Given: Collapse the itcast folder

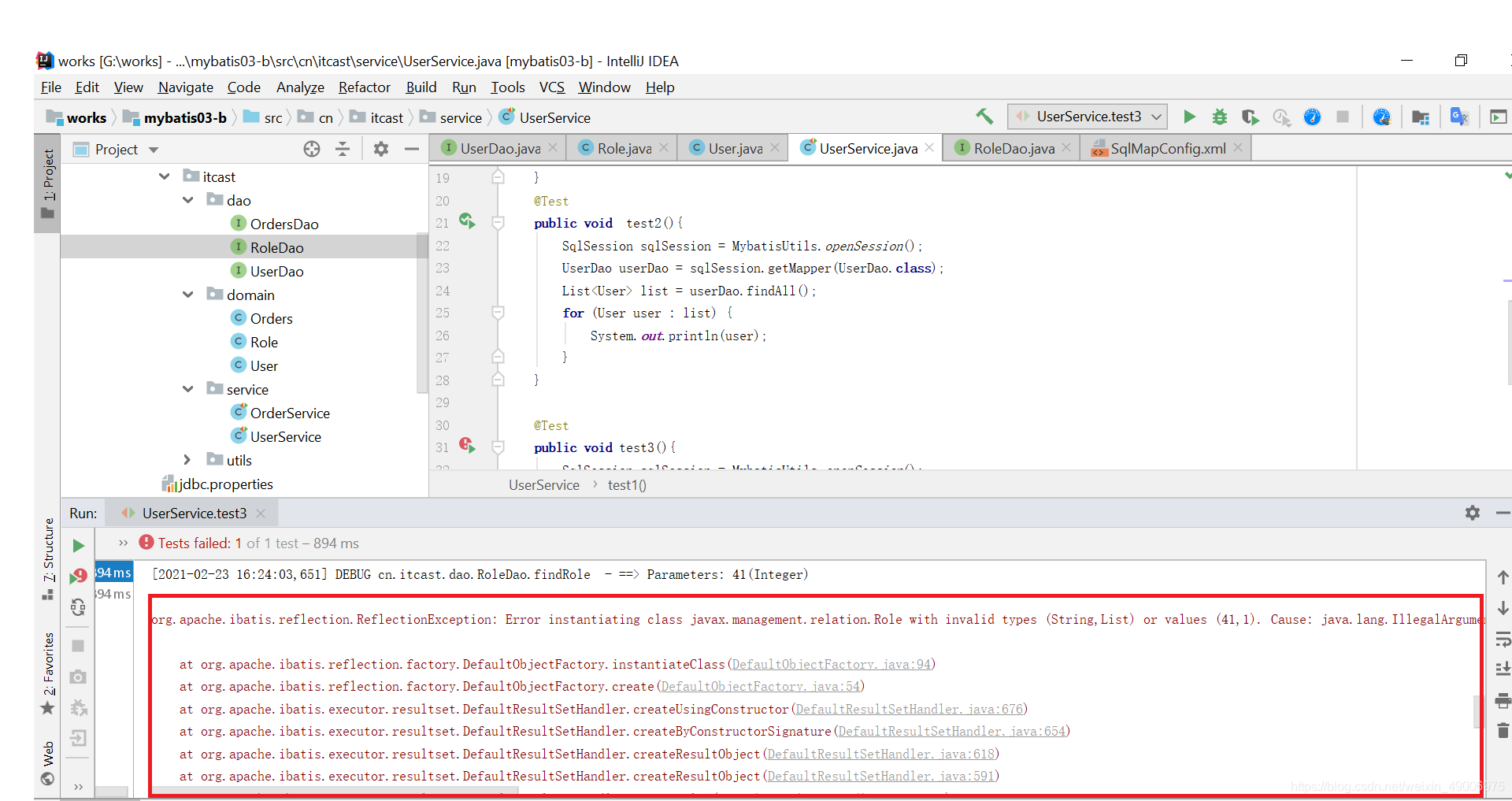Looking at the screenshot, I should point(164,176).
